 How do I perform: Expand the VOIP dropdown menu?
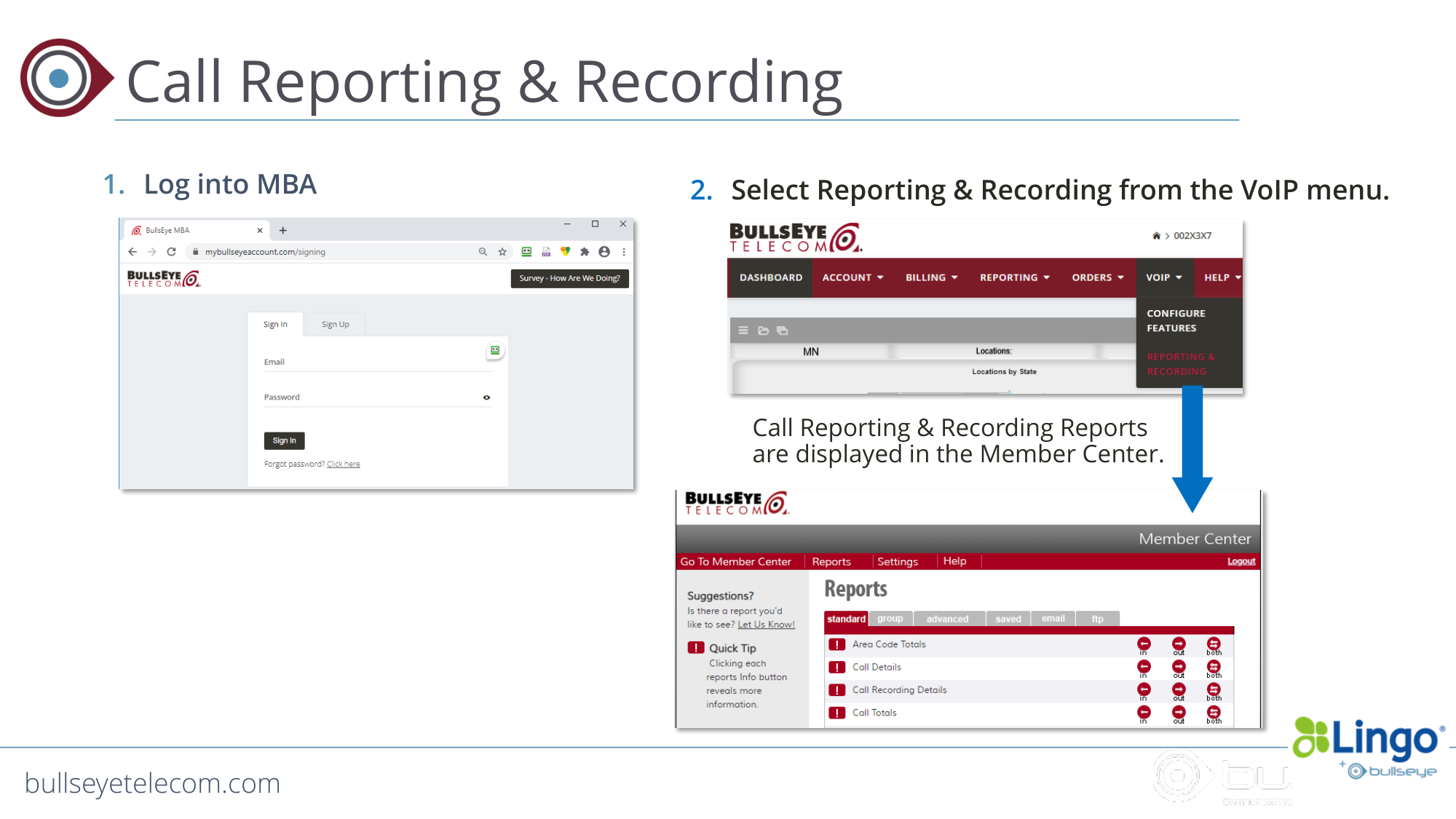(1164, 277)
